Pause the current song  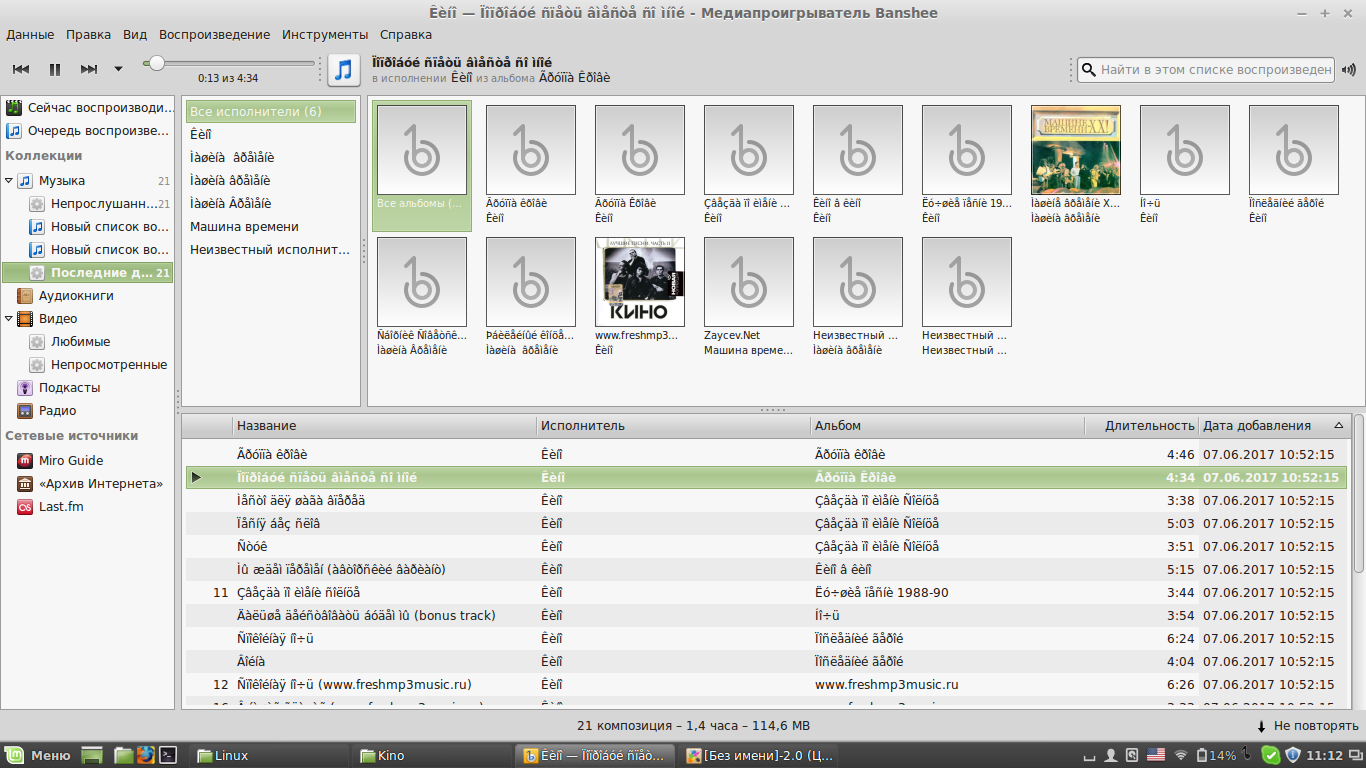click(x=55, y=69)
